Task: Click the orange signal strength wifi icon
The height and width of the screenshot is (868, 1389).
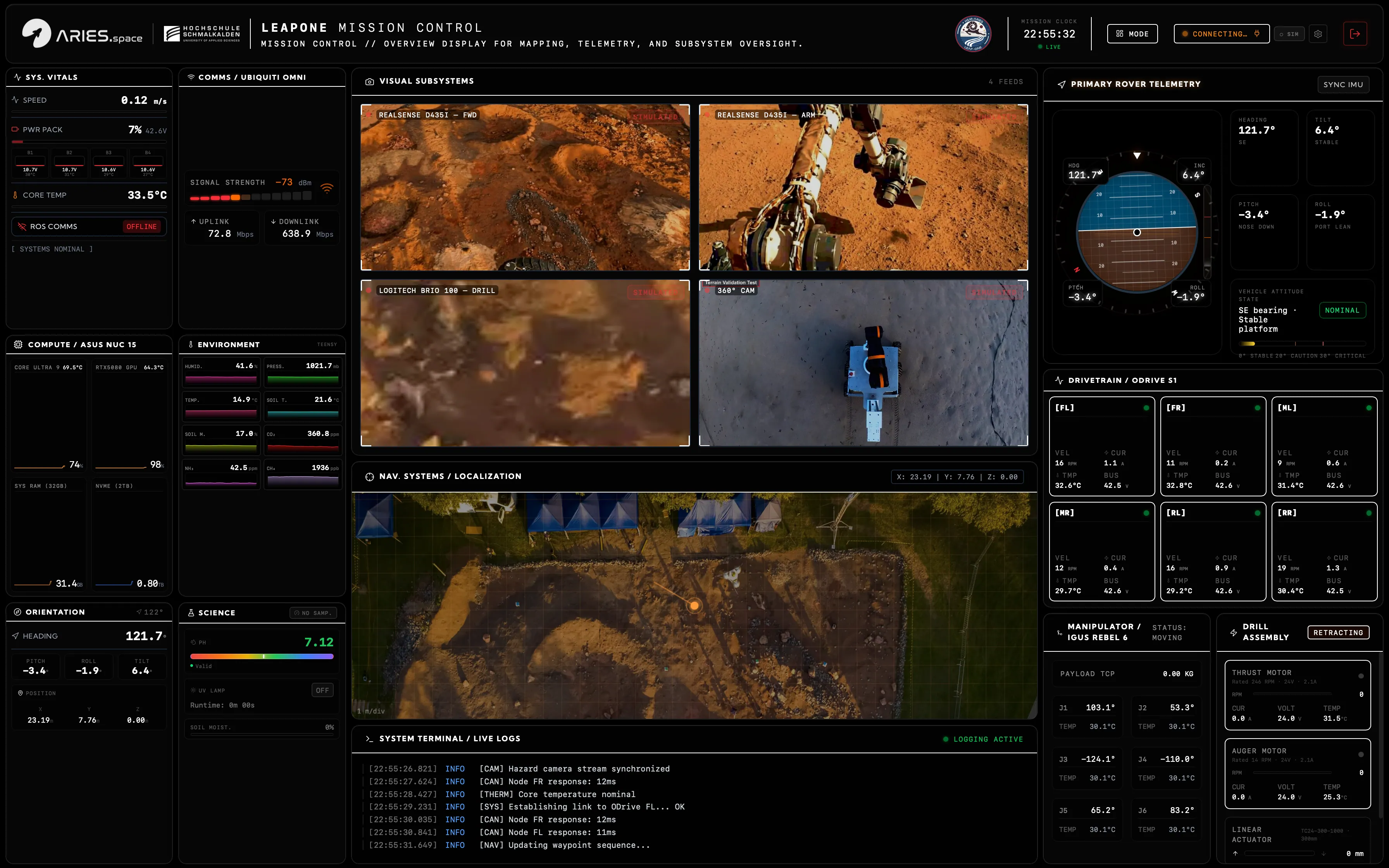Action: pyautogui.click(x=327, y=188)
